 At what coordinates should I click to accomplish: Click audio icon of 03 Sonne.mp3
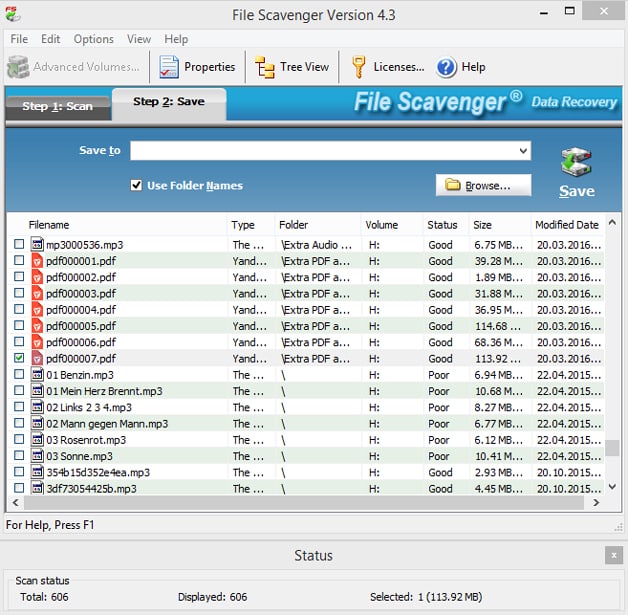tap(37, 456)
